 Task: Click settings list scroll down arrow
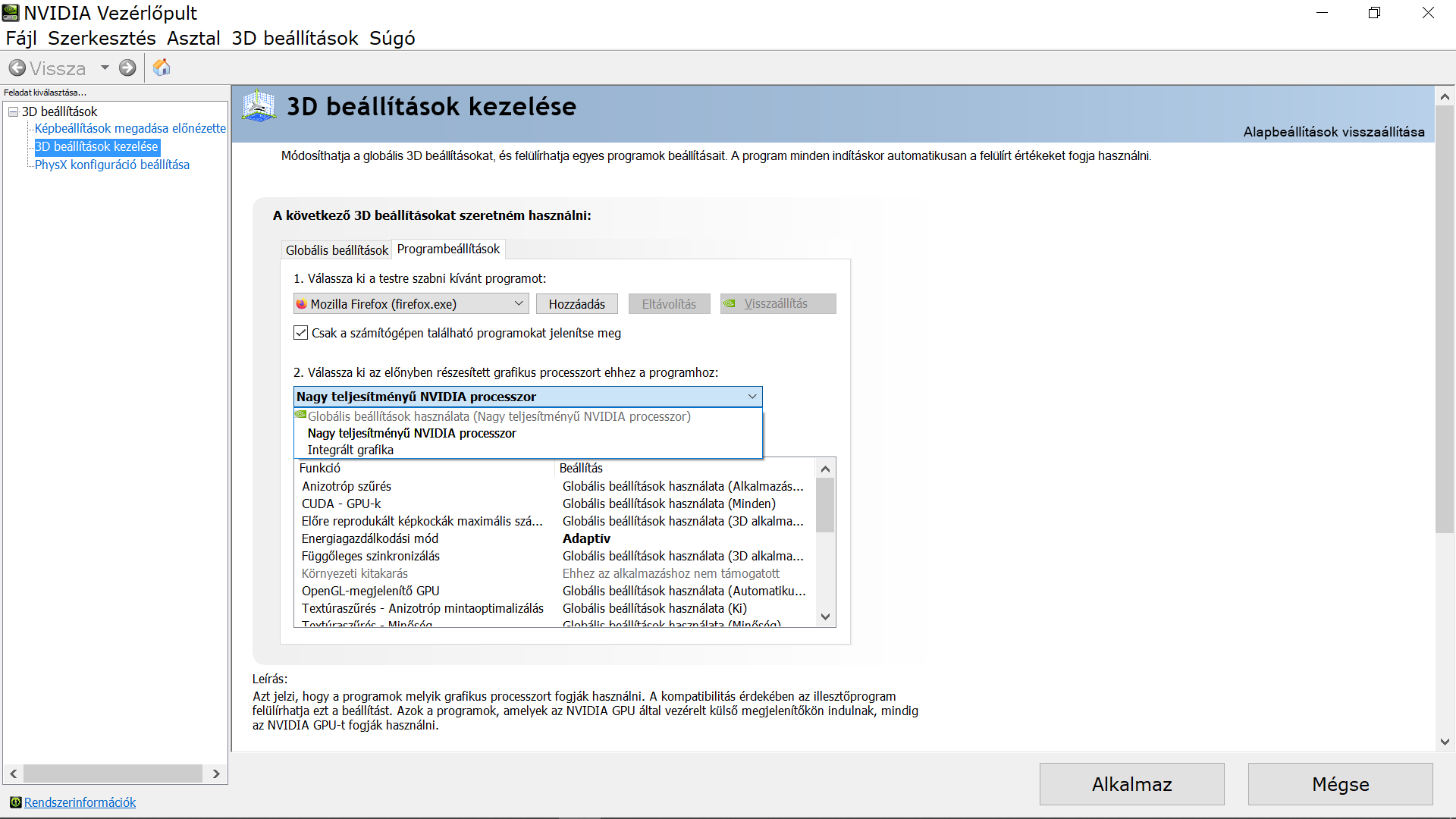826,617
